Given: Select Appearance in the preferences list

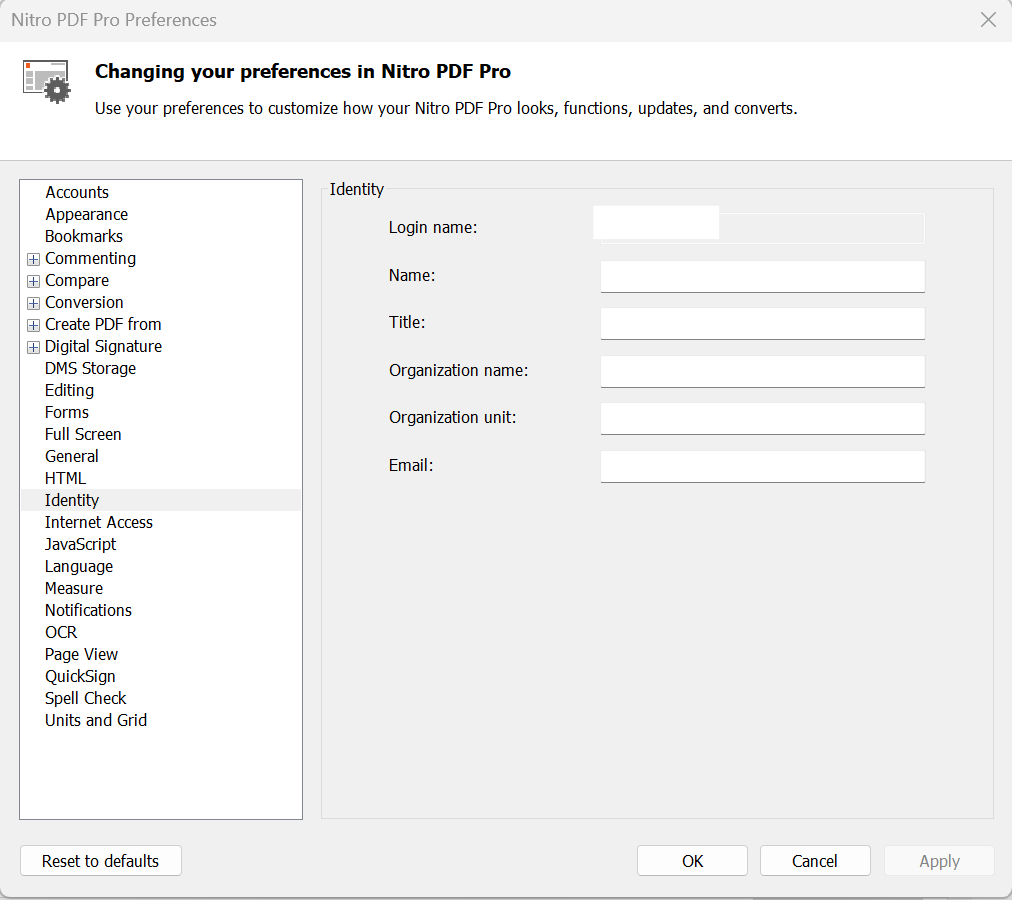Looking at the screenshot, I should click(x=86, y=214).
